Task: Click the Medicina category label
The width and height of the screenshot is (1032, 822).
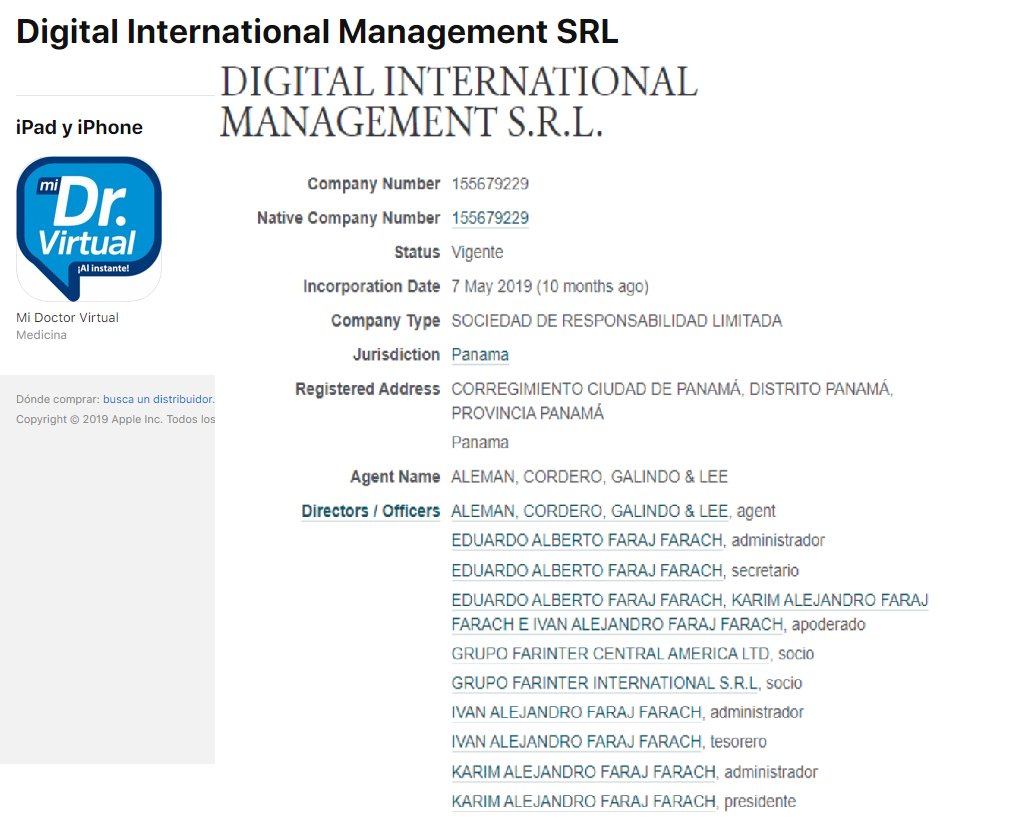Action: (41, 335)
